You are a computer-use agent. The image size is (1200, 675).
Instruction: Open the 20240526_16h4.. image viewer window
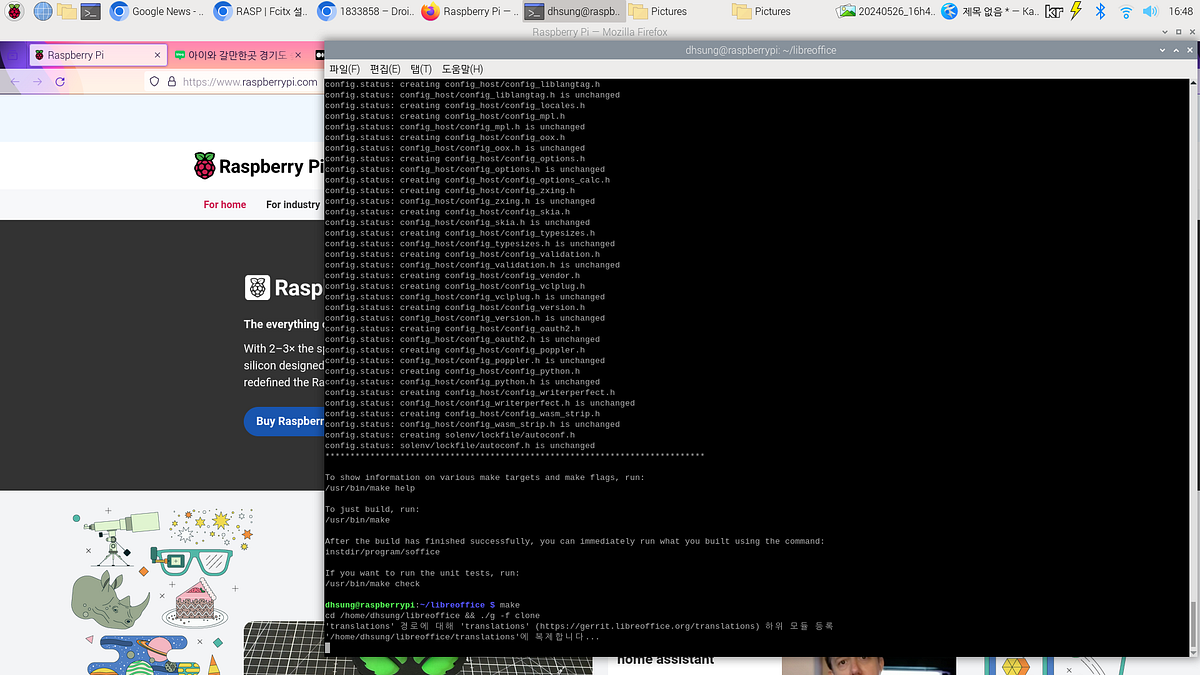886,12
